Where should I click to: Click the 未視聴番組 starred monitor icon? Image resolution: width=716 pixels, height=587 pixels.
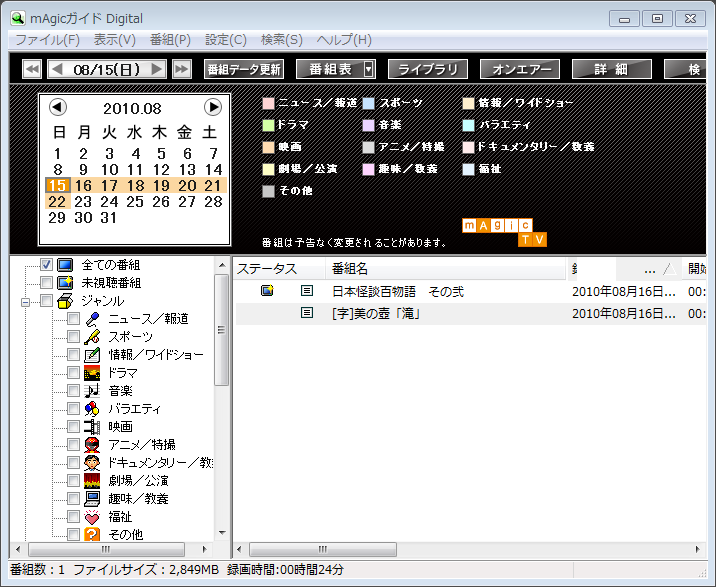pyautogui.click(x=65, y=283)
